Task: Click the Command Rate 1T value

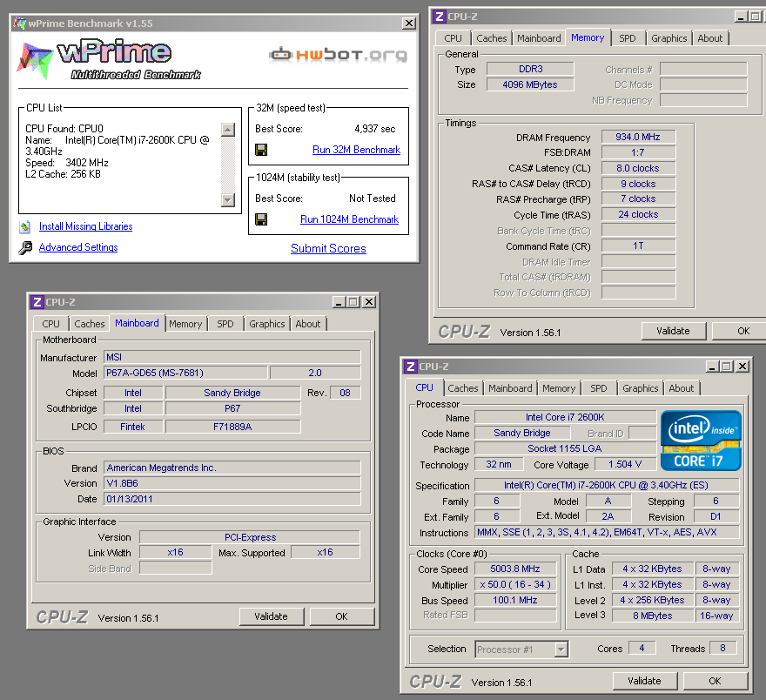Action: [638, 246]
